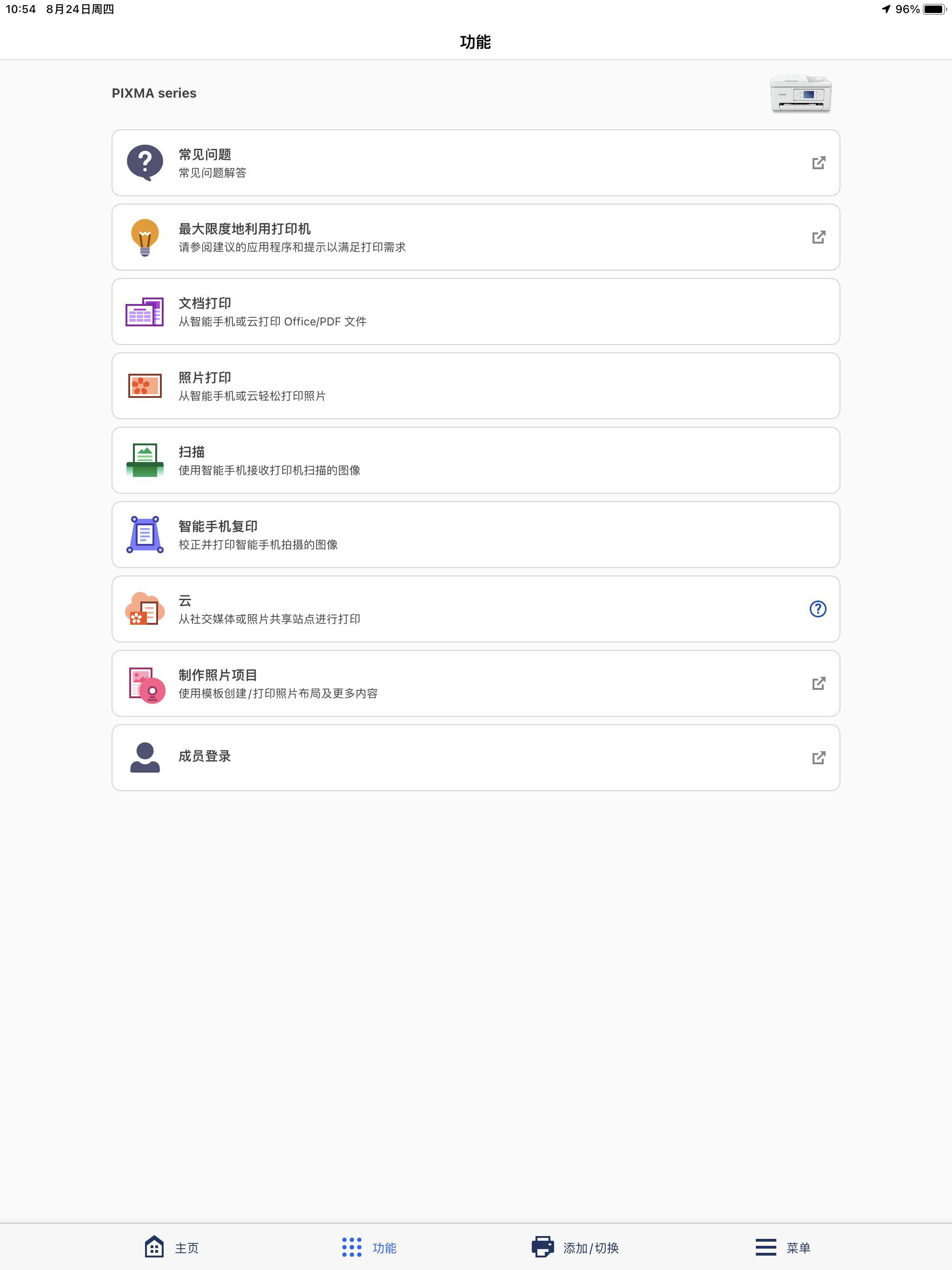Open cloud help via the question mark icon
Screen dimensions: 952x1270
tap(818, 609)
